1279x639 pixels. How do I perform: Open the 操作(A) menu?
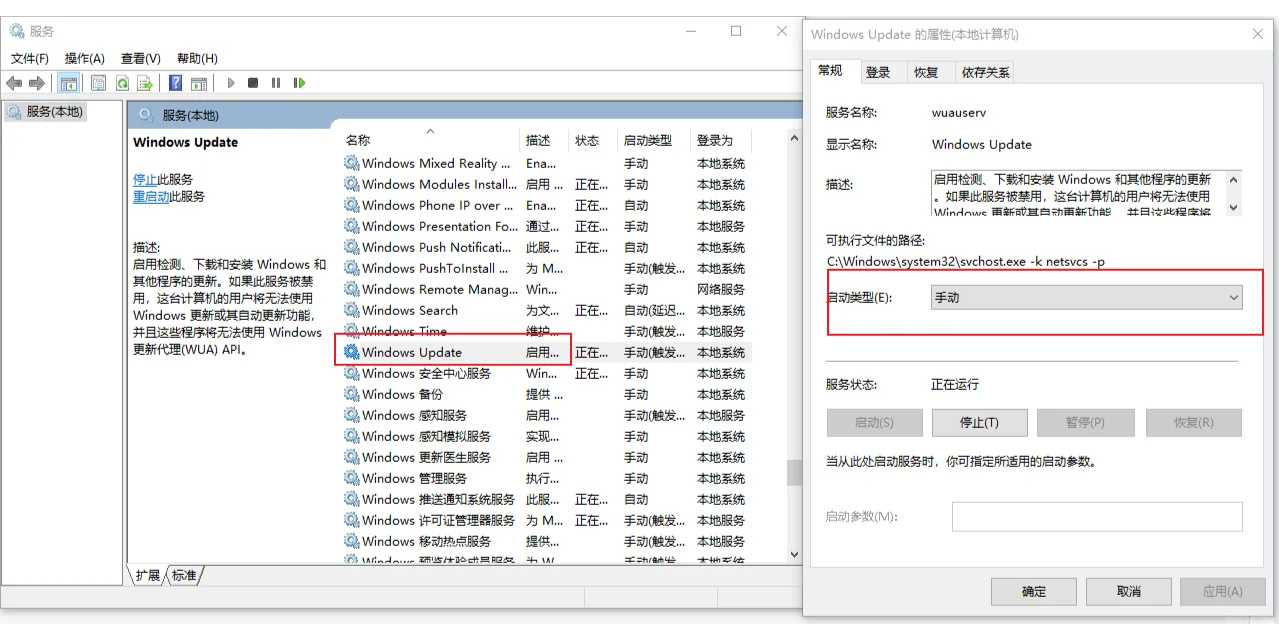[85, 58]
